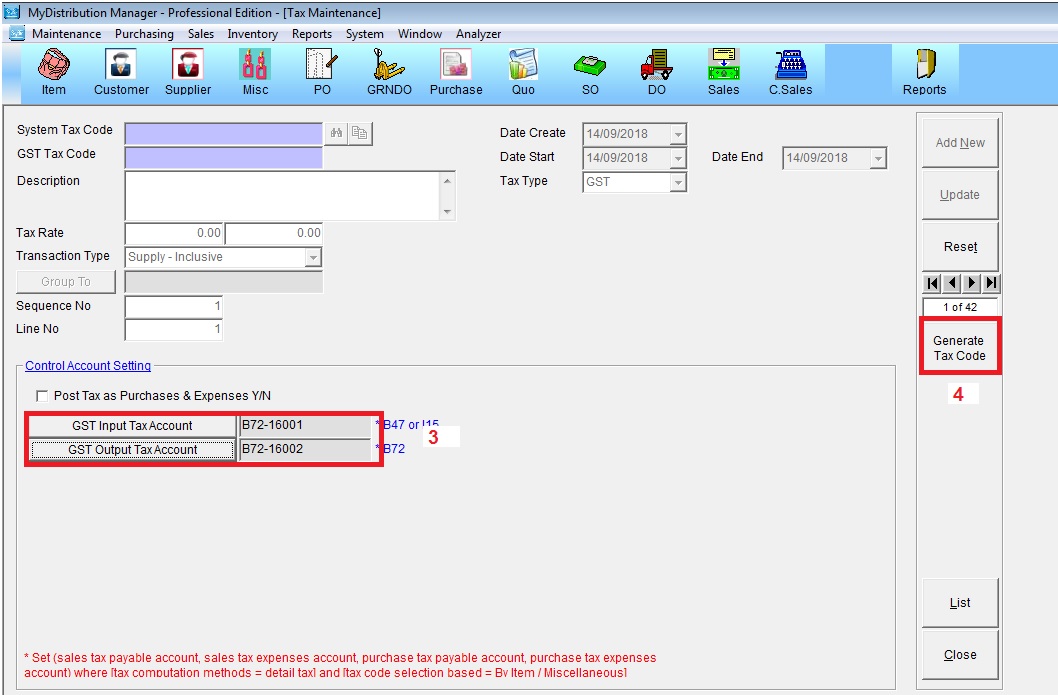The height and width of the screenshot is (695, 1058).
Task: Open the Customer module icon
Action: (x=121, y=72)
